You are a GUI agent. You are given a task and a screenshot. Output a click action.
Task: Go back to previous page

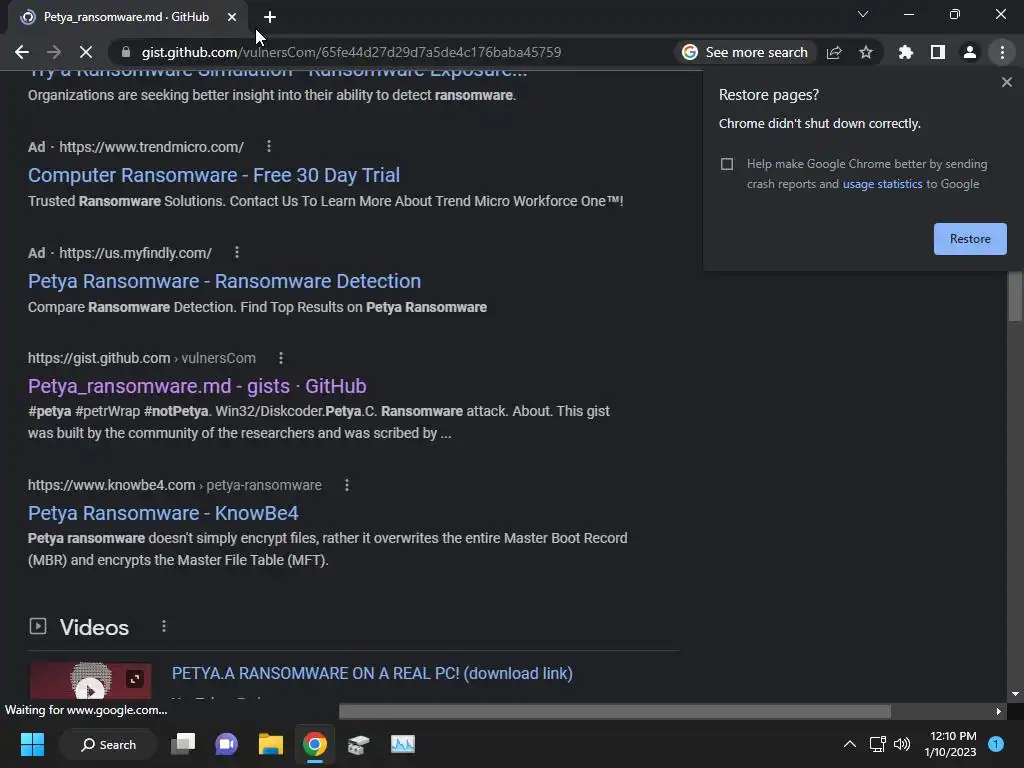22,52
